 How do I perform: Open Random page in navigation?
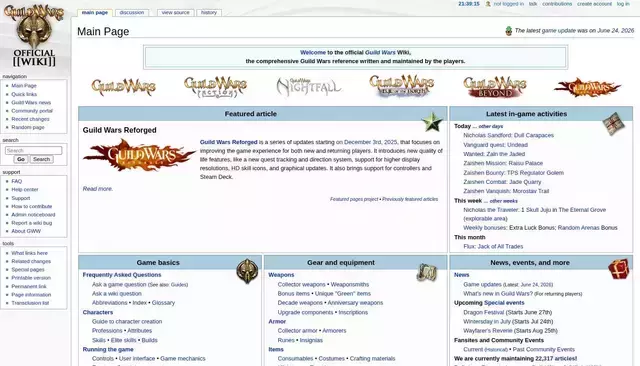[x=28, y=127]
